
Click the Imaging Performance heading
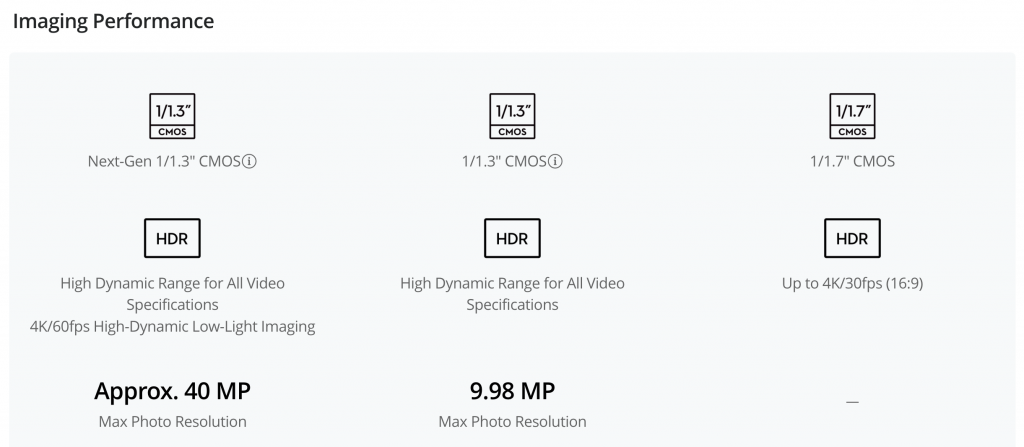pyautogui.click(x=114, y=21)
